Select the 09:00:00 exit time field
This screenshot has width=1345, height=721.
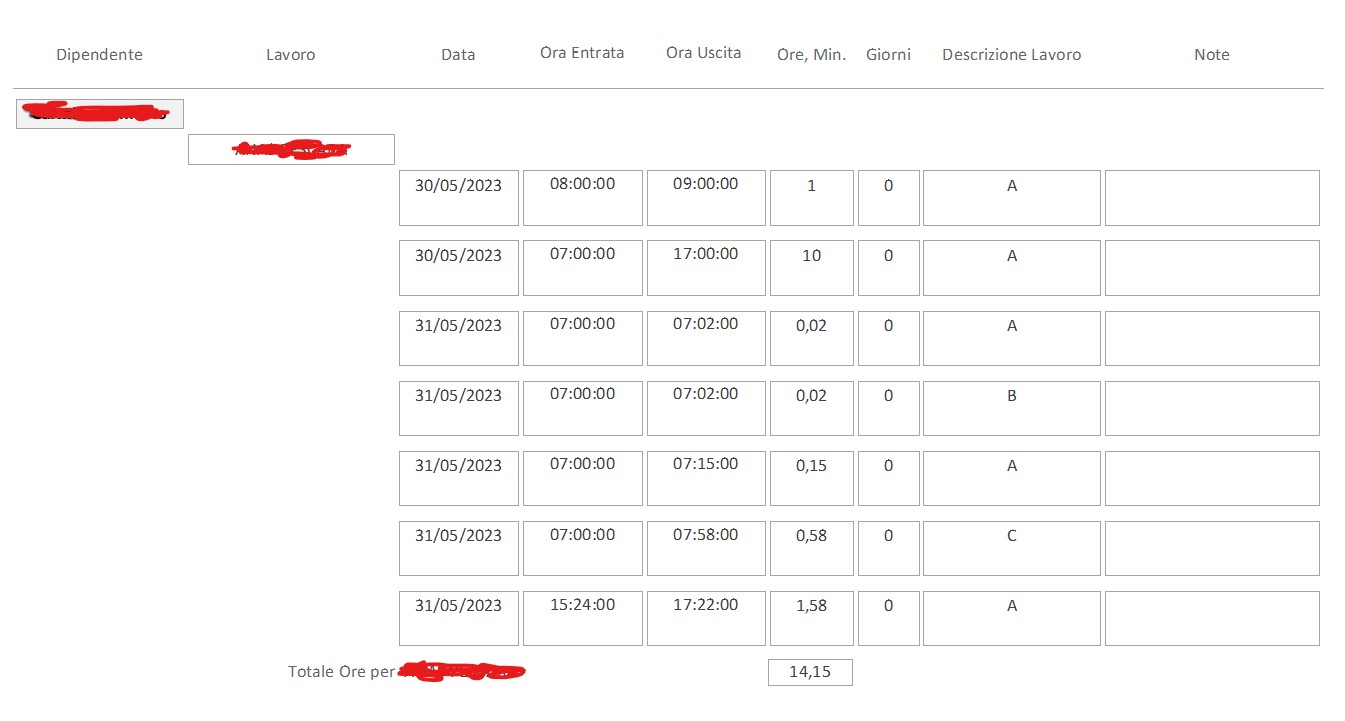click(706, 197)
